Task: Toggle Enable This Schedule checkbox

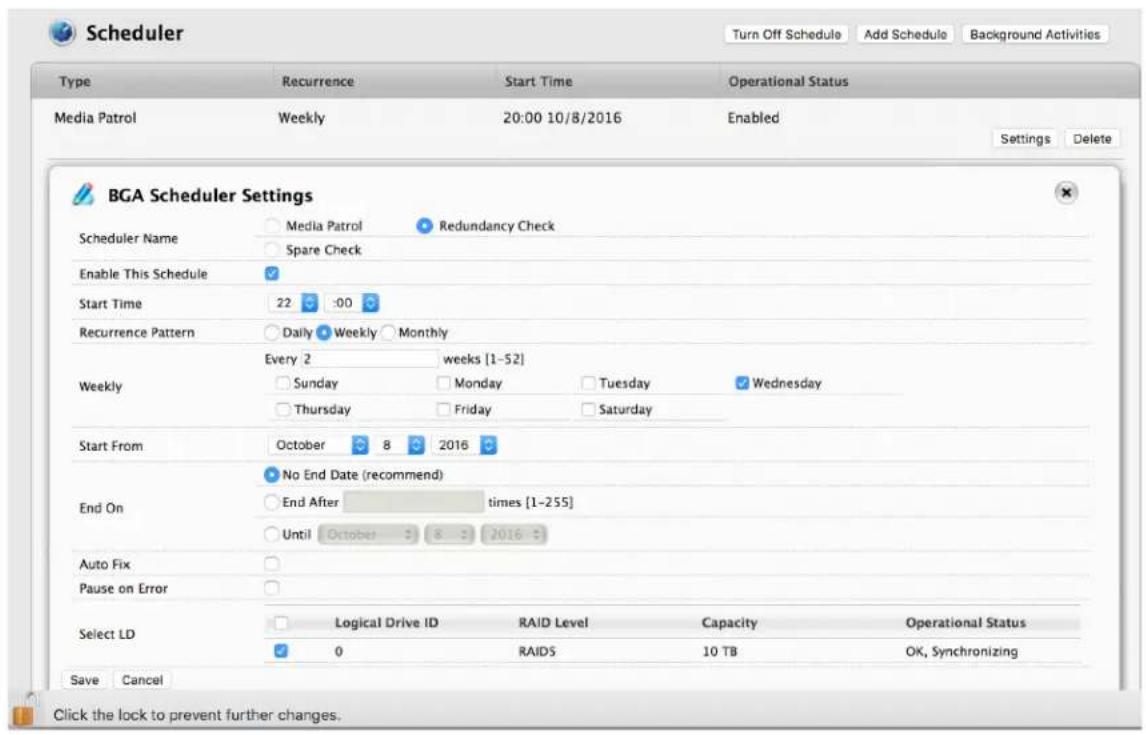Action: tap(272, 273)
